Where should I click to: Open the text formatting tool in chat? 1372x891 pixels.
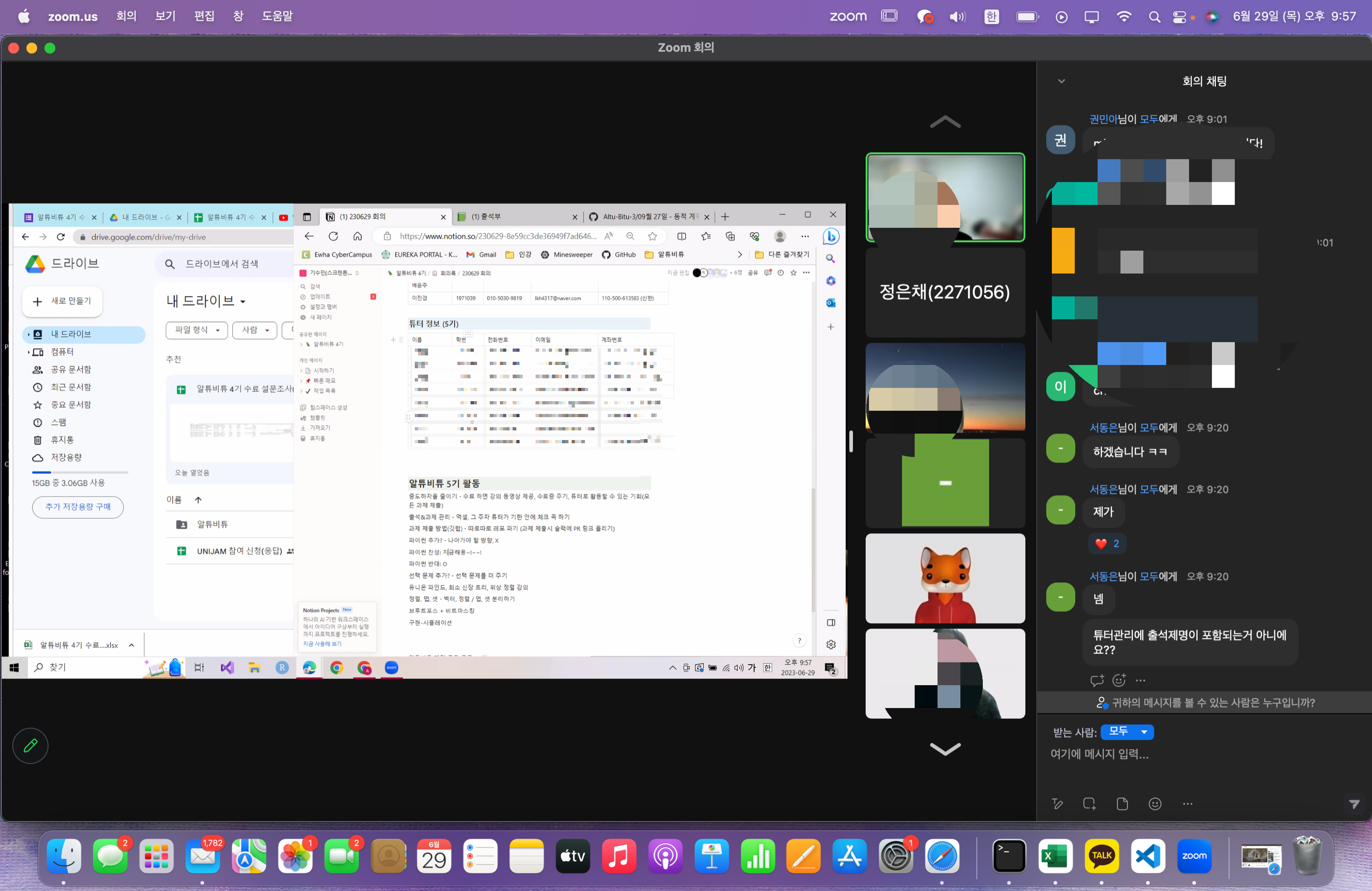[1057, 803]
